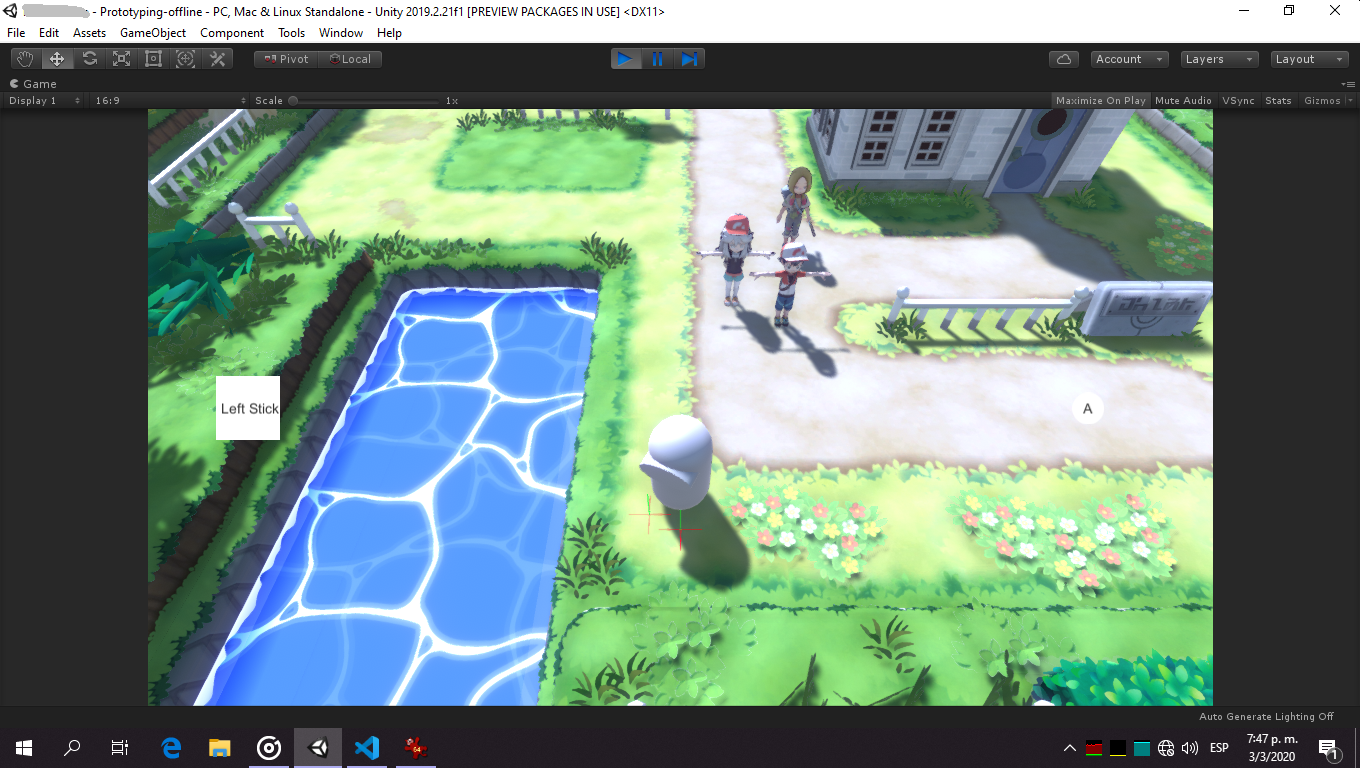Open the volume tray icon

[1190, 748]
